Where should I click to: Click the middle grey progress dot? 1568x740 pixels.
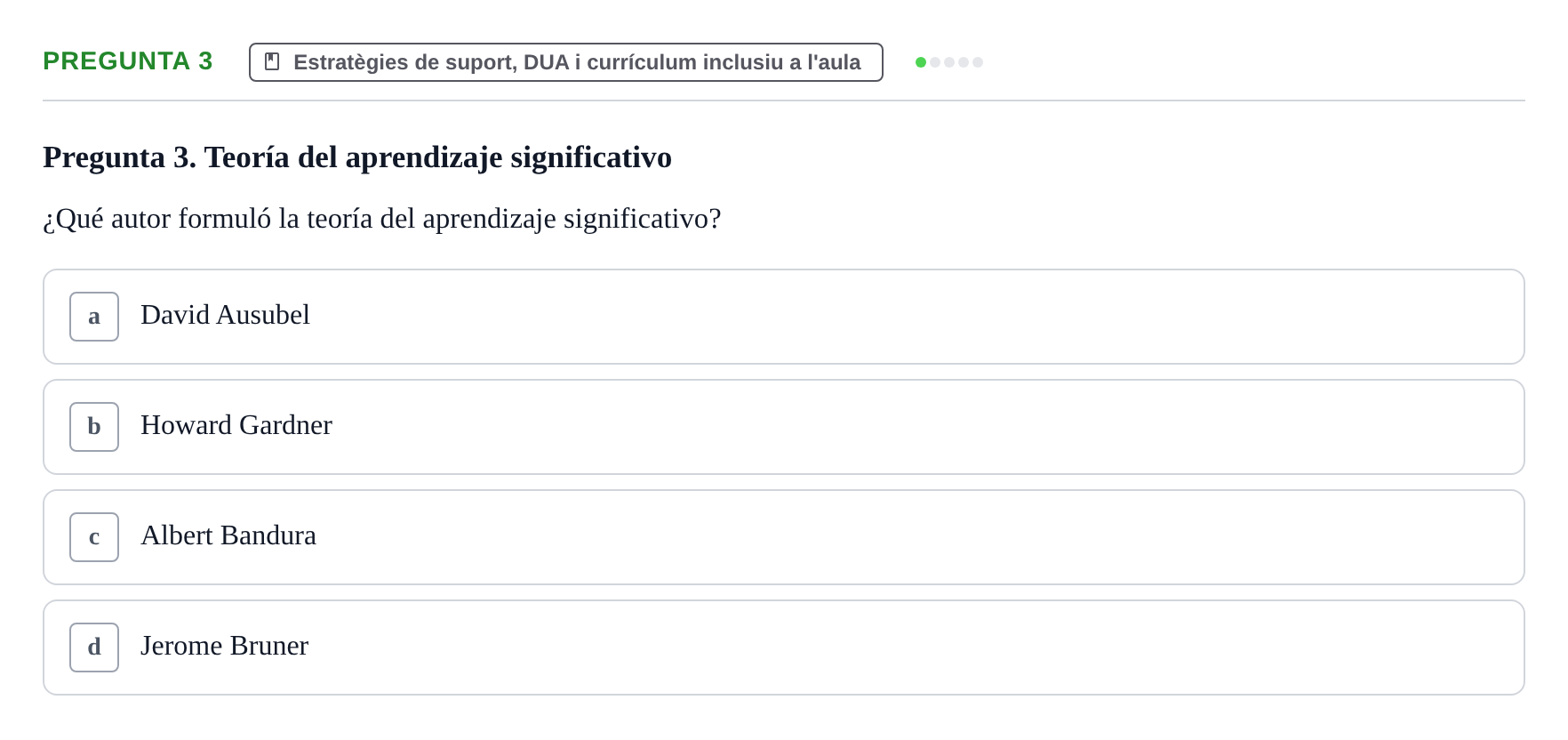tap(949, 62)
